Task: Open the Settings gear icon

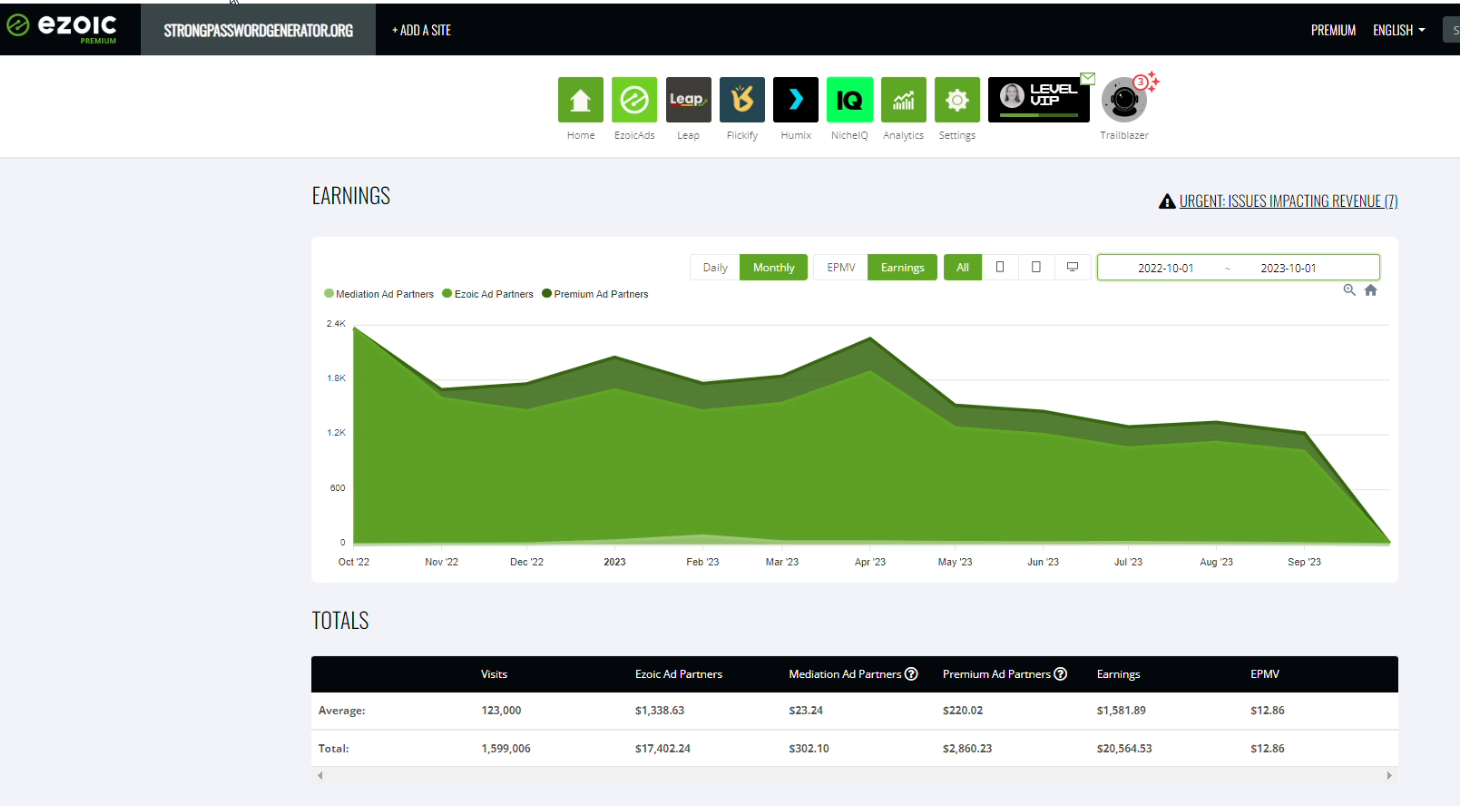Action: tap(957, 100)
